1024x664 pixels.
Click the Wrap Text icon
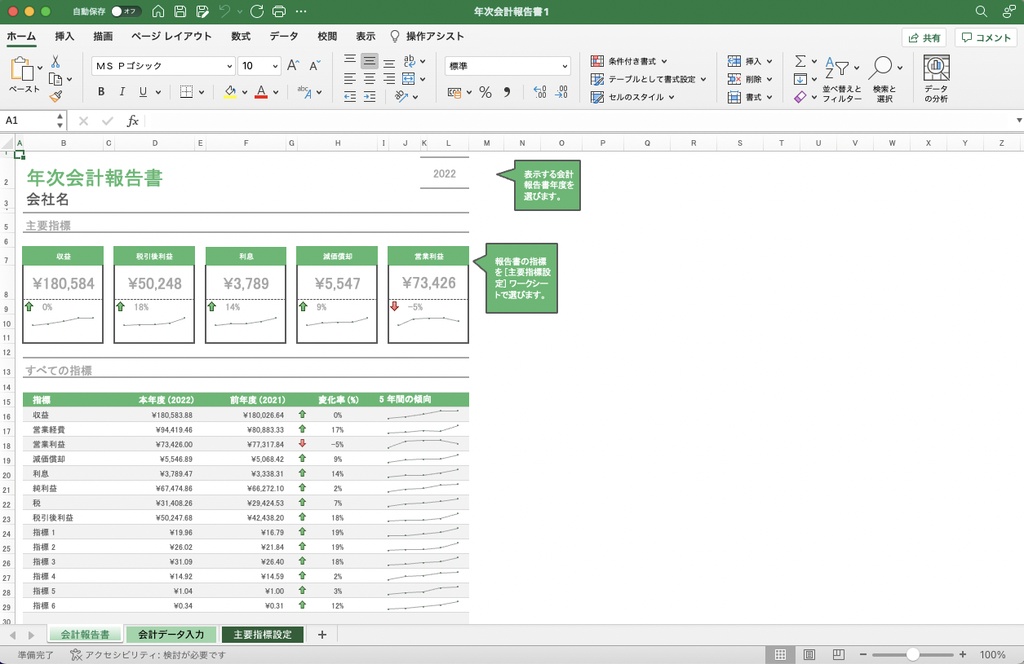[x=409, y=61]
